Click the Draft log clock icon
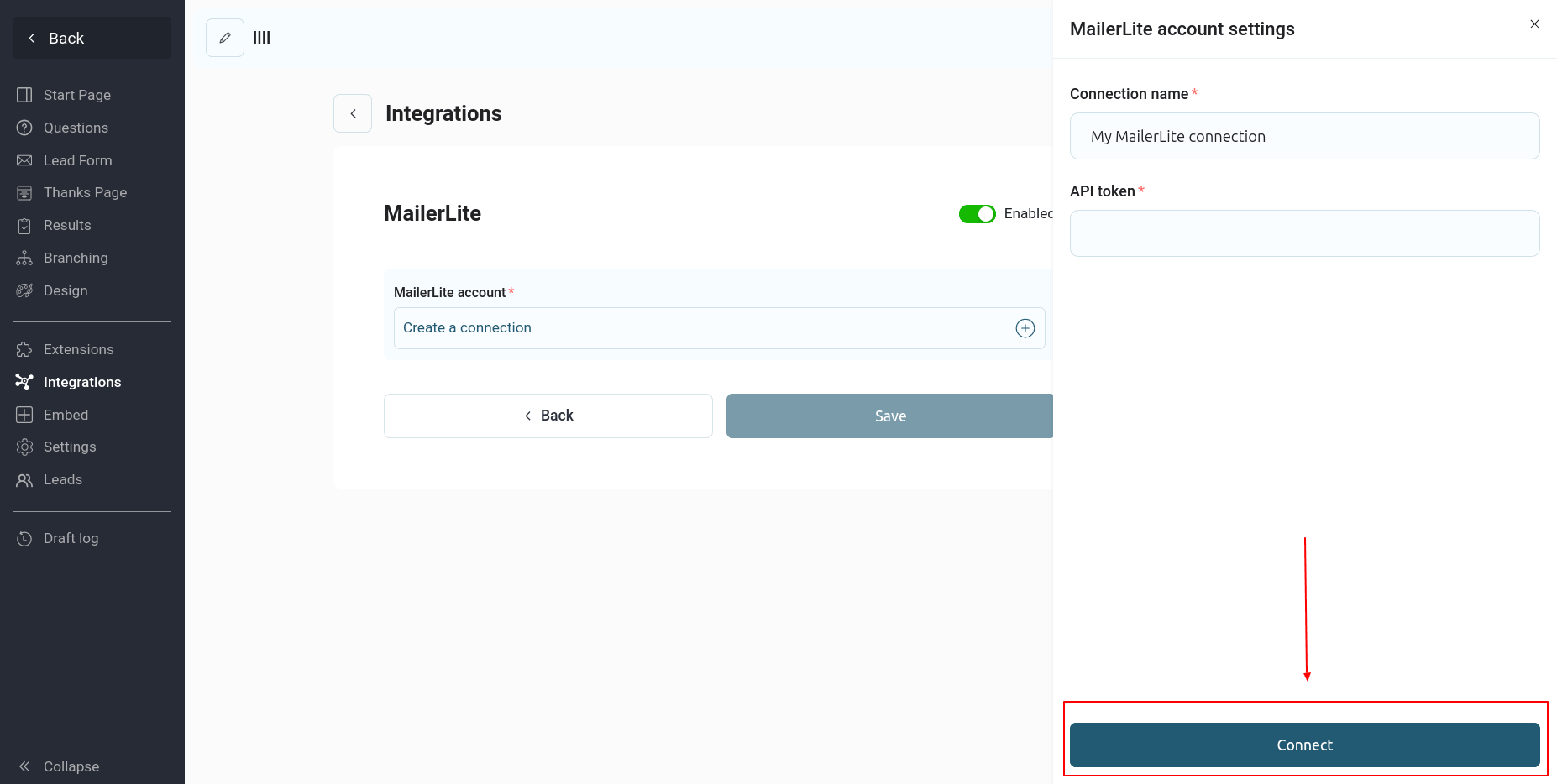The image size is (1557, 784). [24, 539]
